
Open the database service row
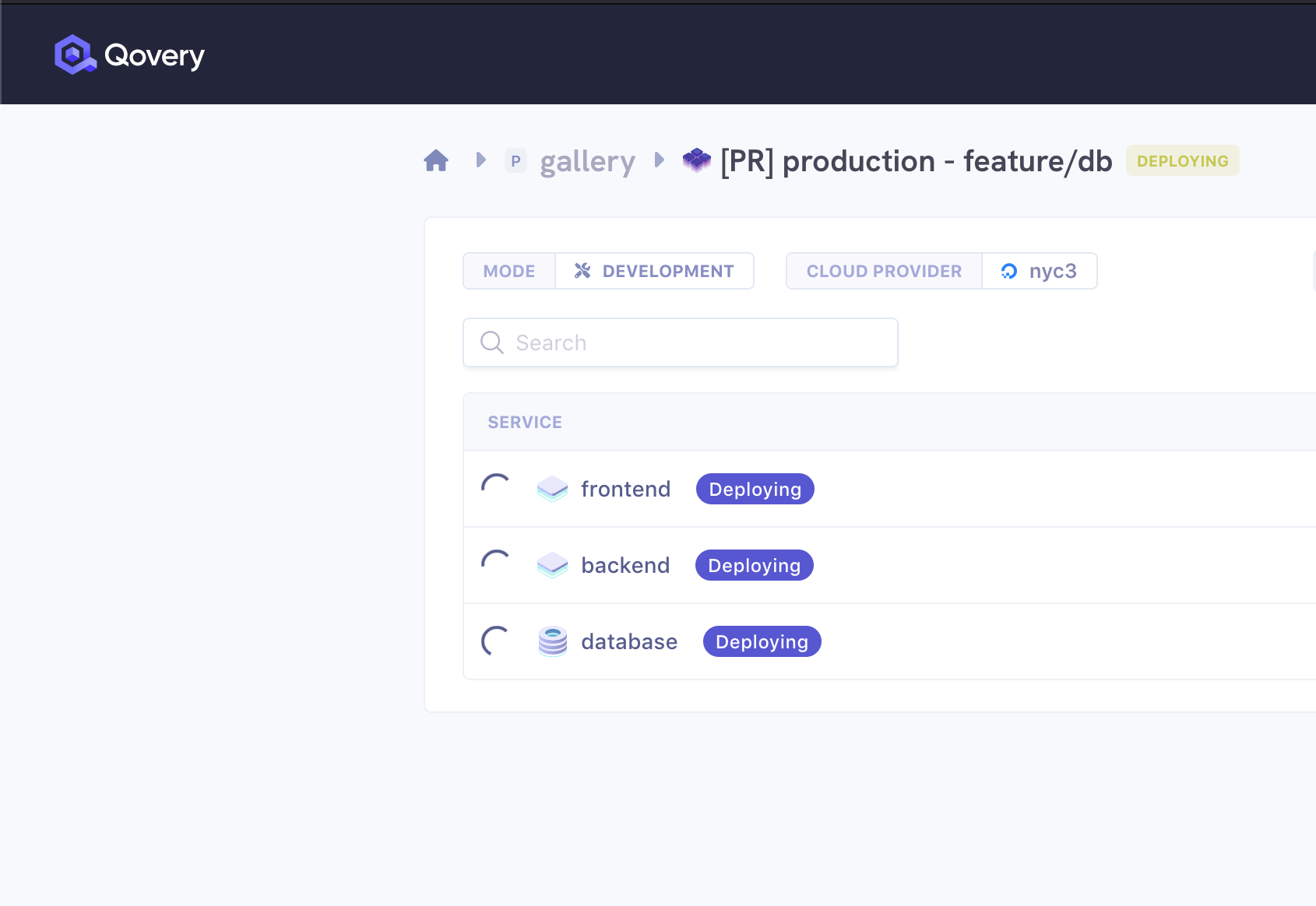pyautogui.click(x=629, y=641)
